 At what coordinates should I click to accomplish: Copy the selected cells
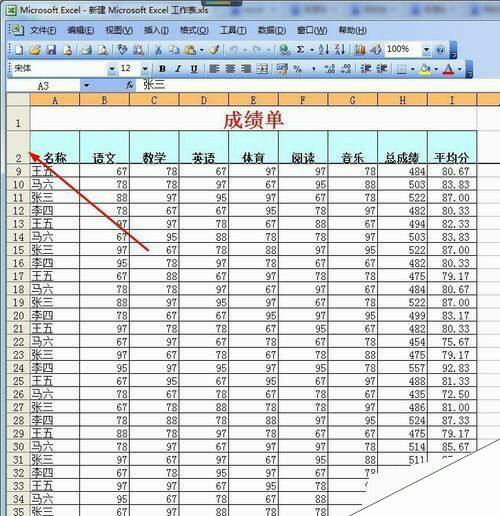tap(174, 50)
